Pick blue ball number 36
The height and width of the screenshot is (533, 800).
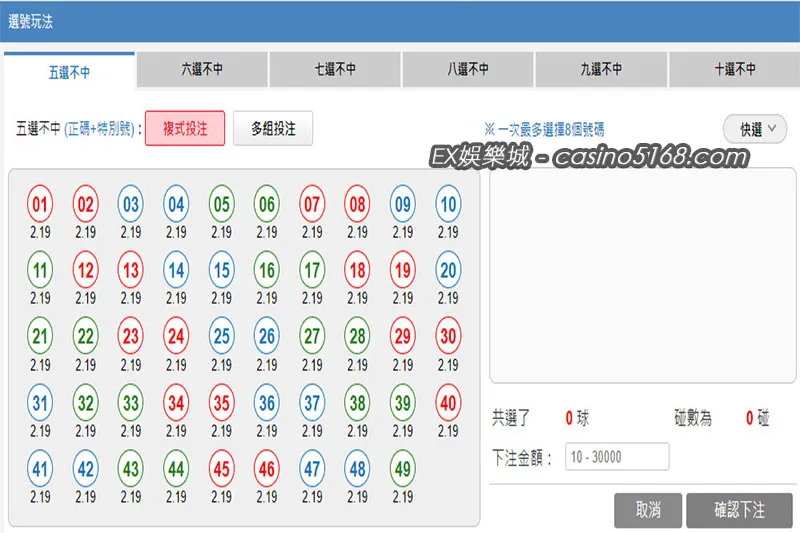(x=267, y=403)
